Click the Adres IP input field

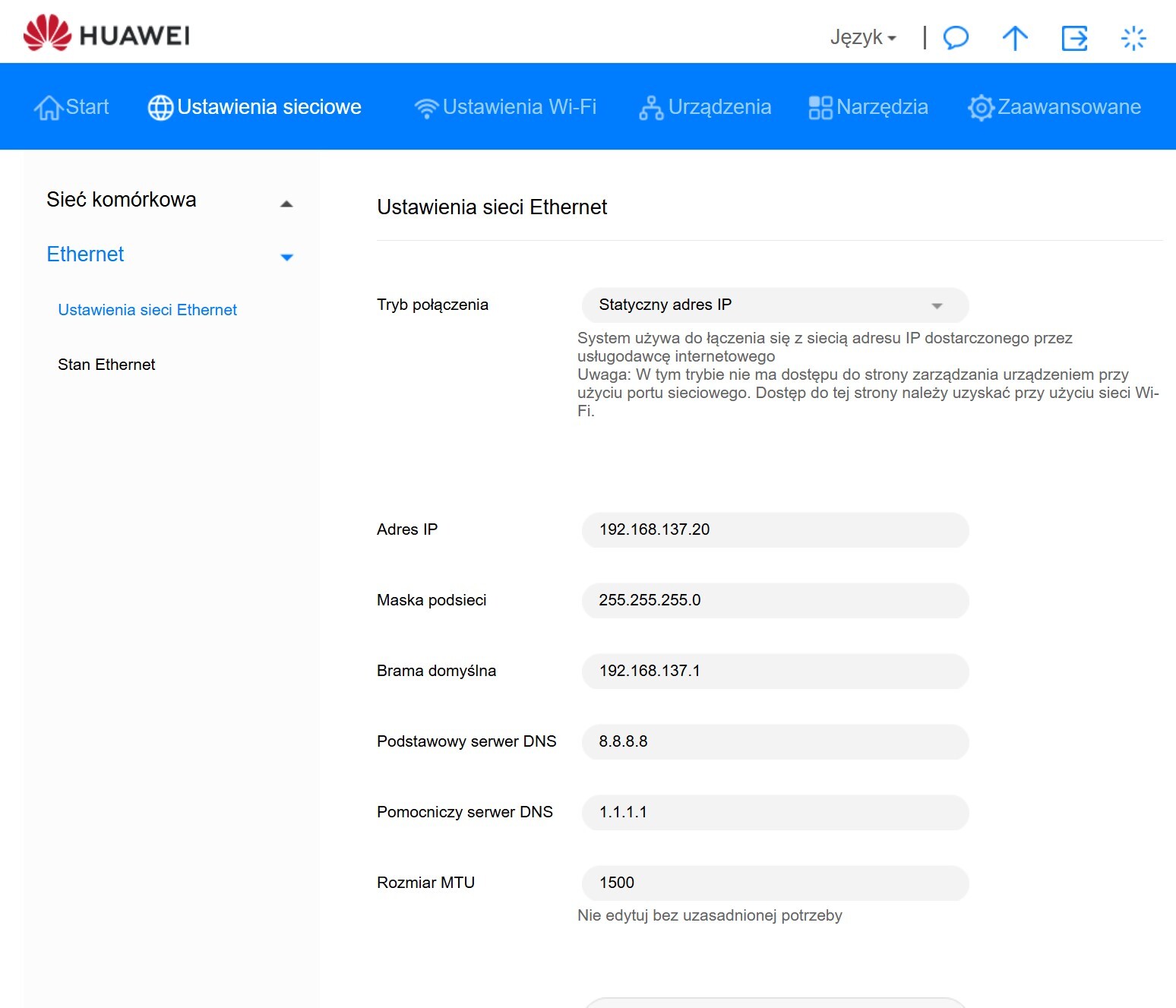tap(775, 530)
